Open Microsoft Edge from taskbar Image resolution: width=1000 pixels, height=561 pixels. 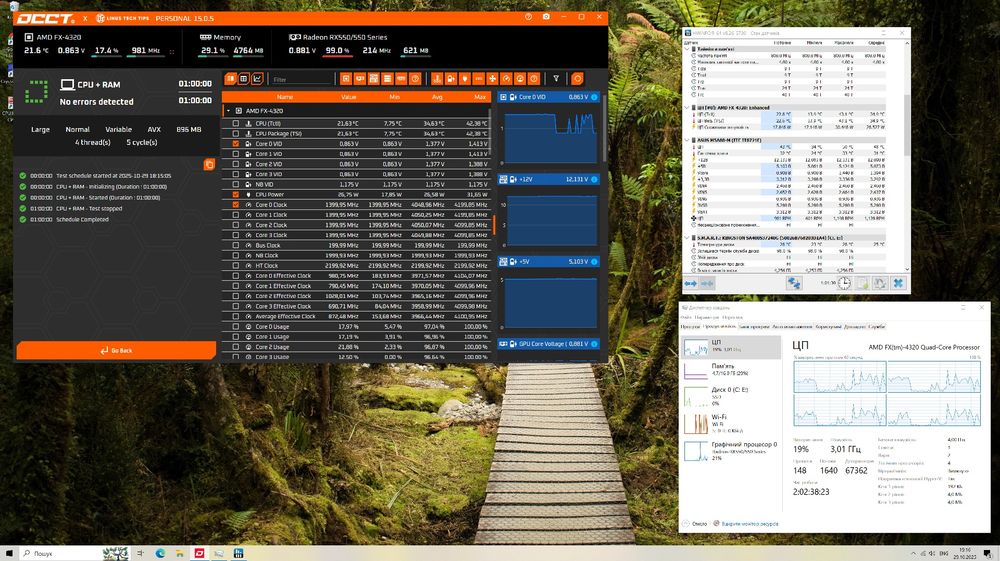[x=160, y=553]
